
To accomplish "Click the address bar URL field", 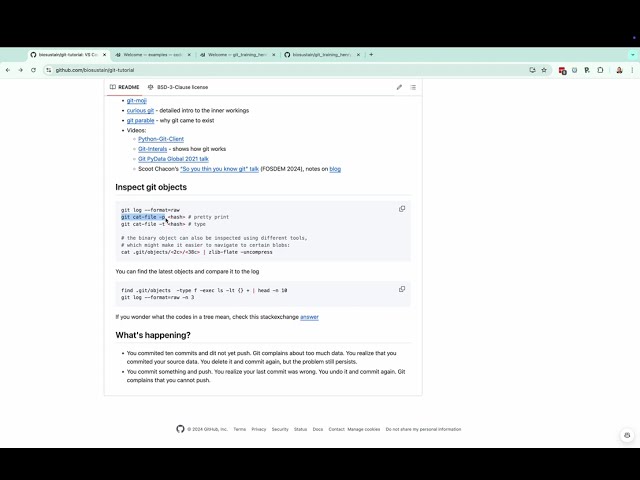I will 286,70.
